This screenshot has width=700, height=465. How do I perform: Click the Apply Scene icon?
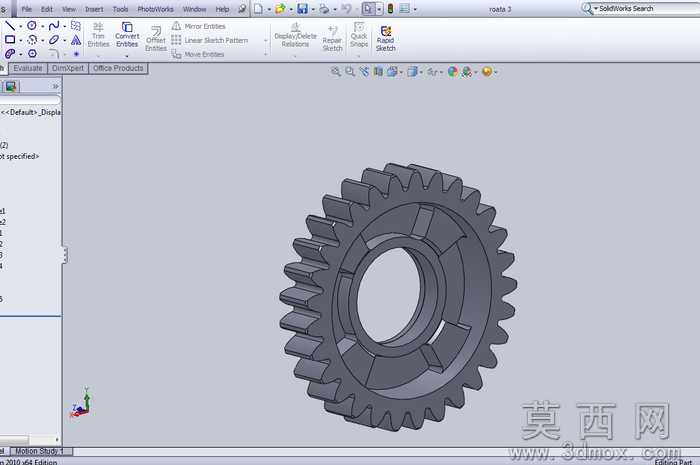467,71
